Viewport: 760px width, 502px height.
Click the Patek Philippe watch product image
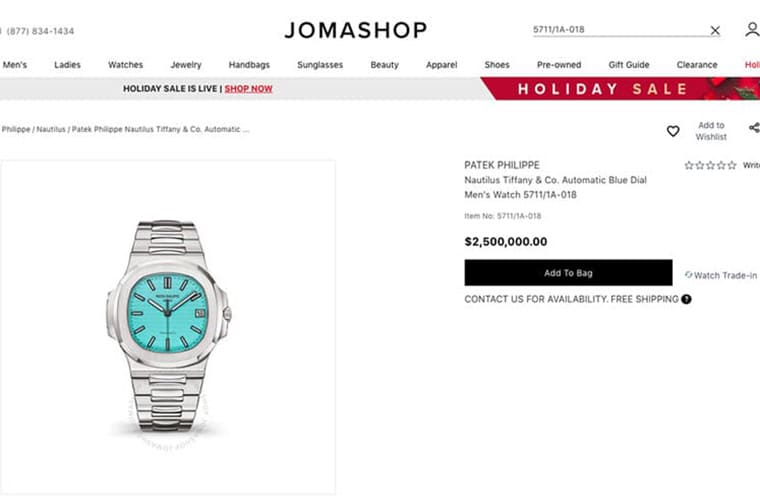[x=168, y=327]
